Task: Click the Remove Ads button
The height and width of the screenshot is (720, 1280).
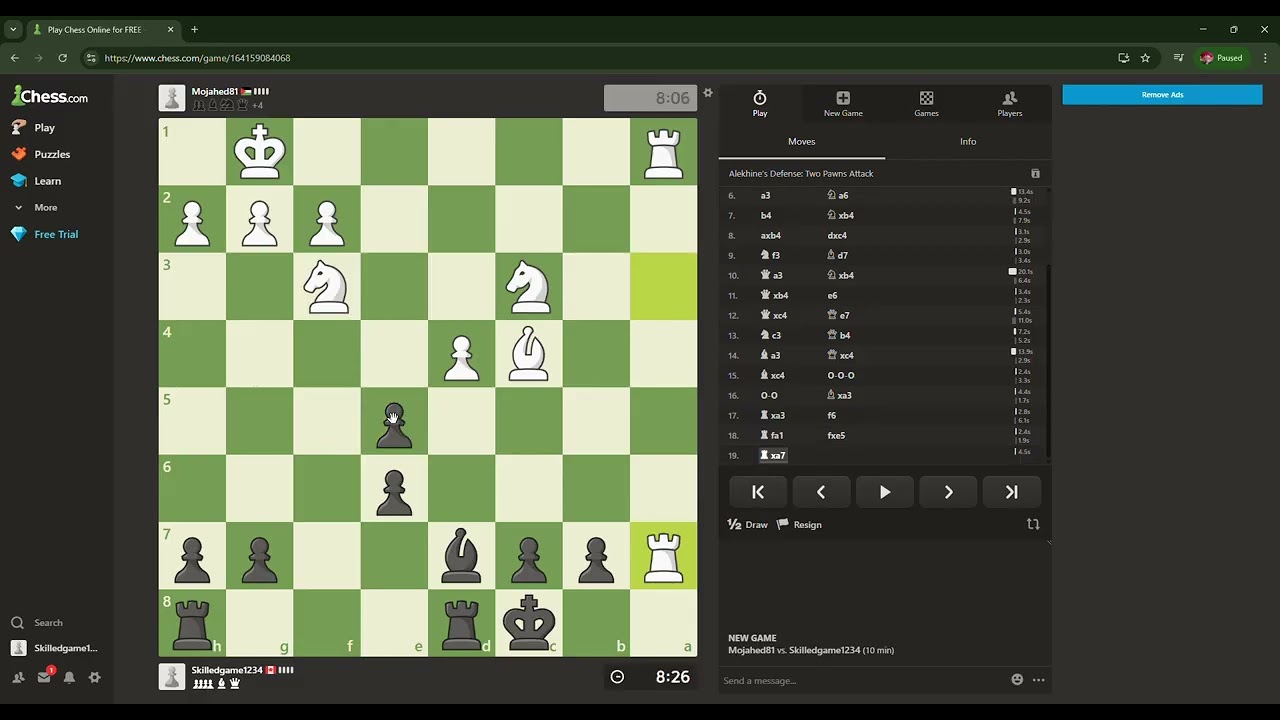Action: pos(1162,95)
